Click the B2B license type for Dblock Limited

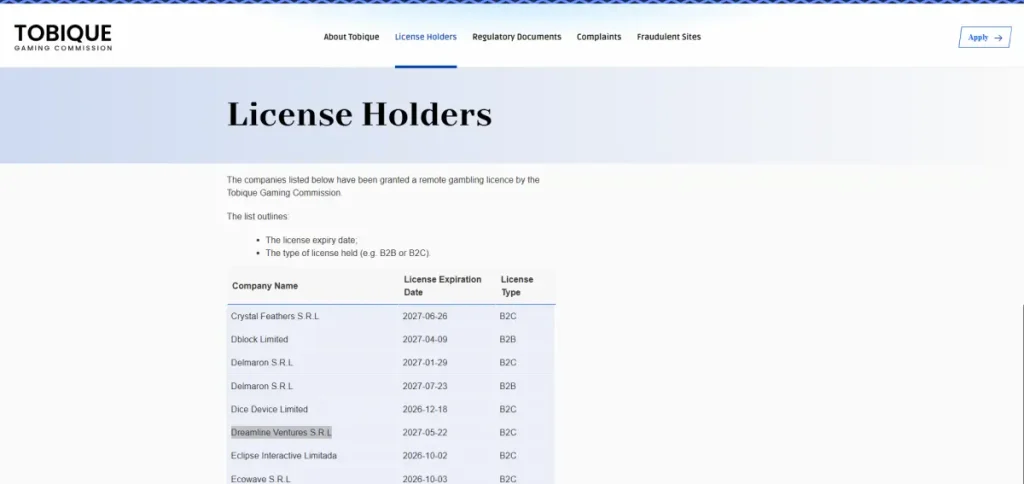point(508,340)
